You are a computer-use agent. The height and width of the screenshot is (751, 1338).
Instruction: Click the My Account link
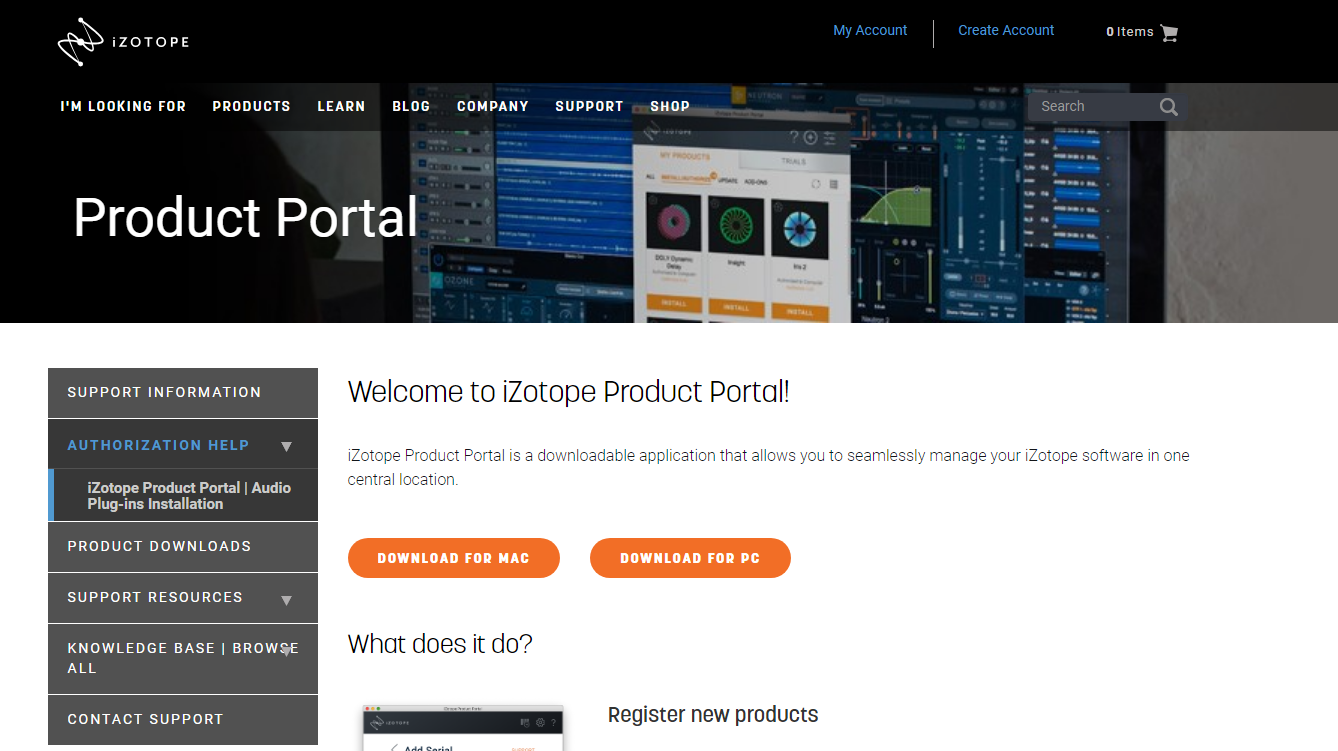[x=870, y=30]
